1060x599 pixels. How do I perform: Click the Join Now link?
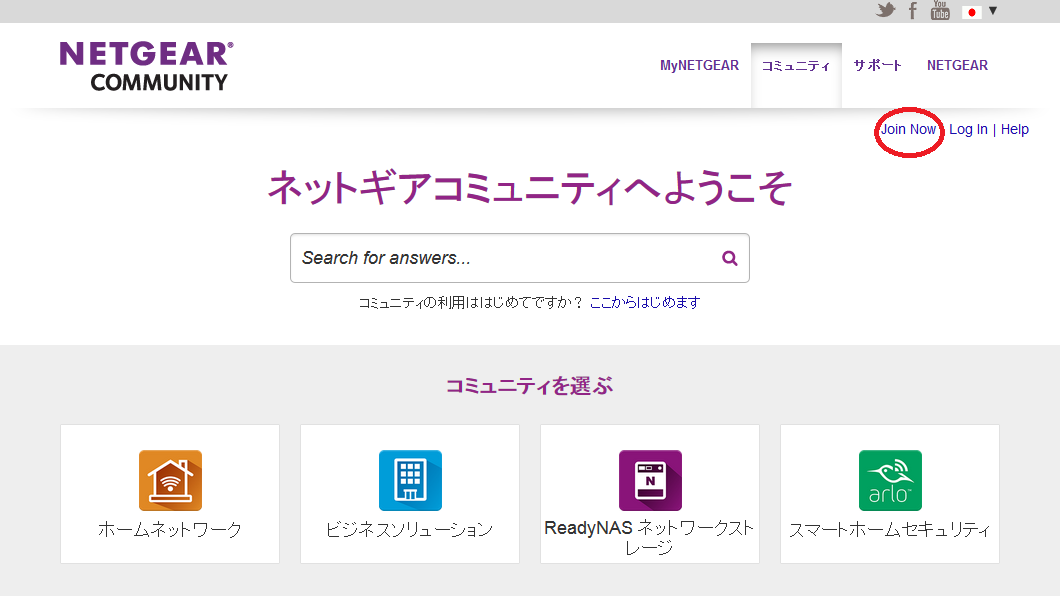(908, 129)
